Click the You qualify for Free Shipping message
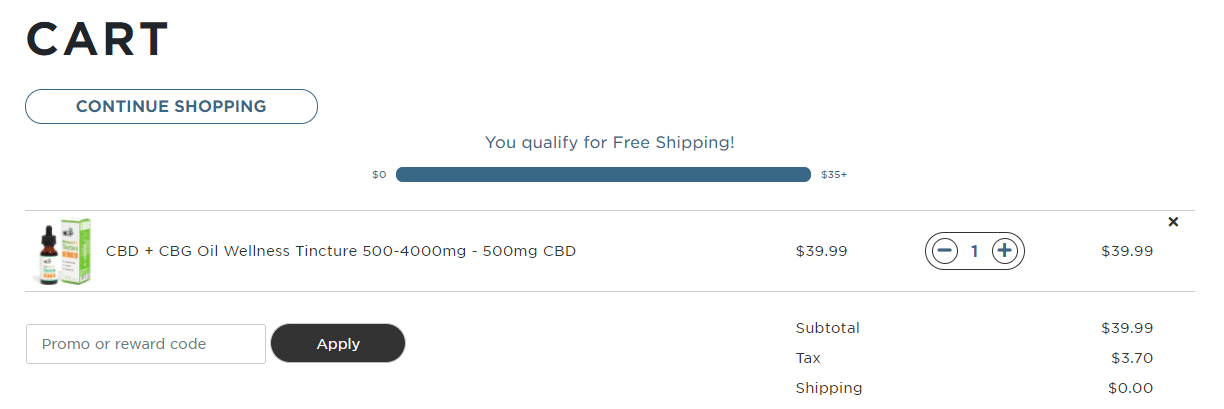The image size is (1224, 409). 610,143
